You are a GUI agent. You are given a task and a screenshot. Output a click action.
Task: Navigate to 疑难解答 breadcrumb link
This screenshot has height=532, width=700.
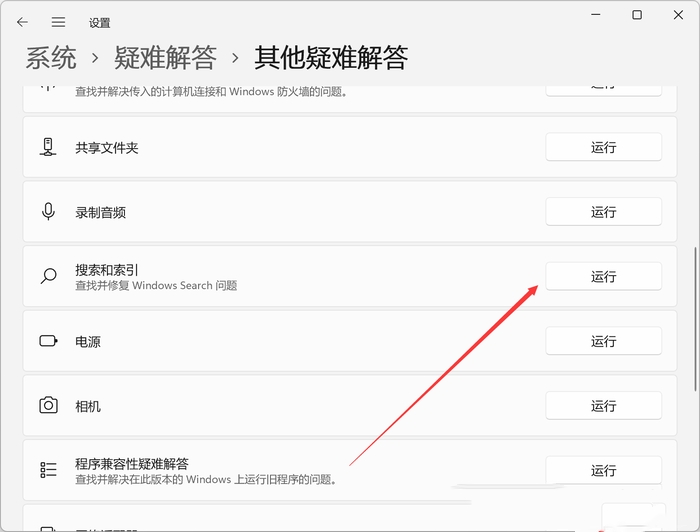165,58
